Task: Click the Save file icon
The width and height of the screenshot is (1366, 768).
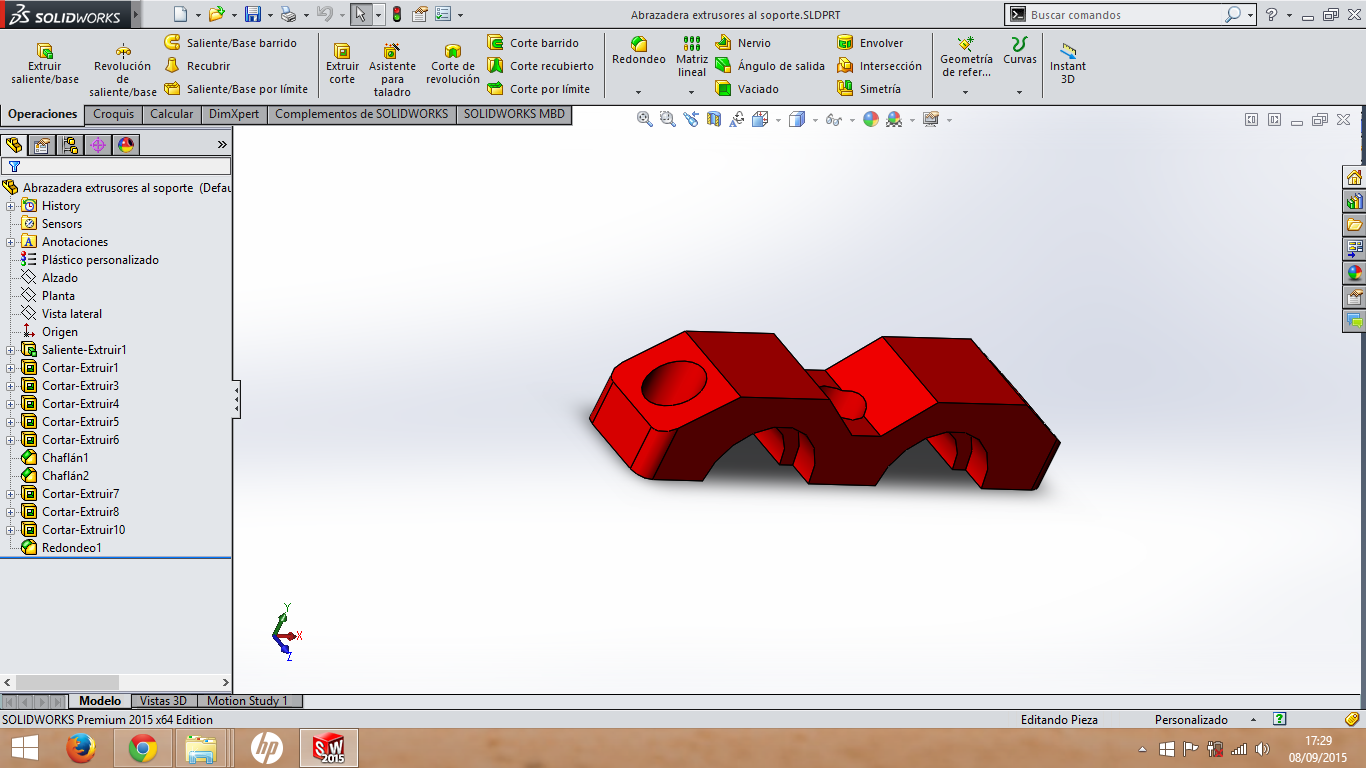Action: coord(253,14)
